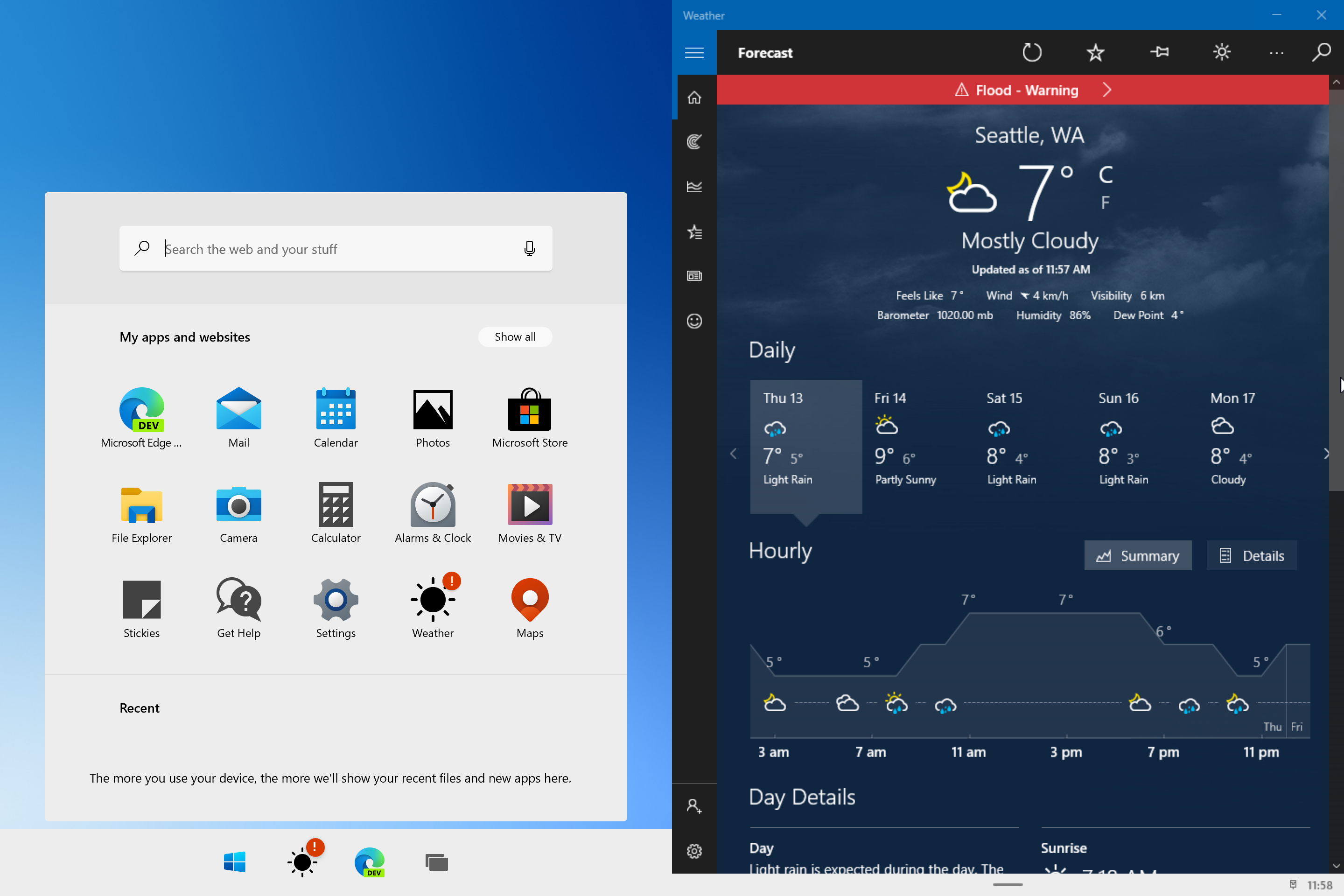Select the Pin/pushpin icon in Weather toolbar
This screenshot has height=896, width=1344.
click(1159, 51)
